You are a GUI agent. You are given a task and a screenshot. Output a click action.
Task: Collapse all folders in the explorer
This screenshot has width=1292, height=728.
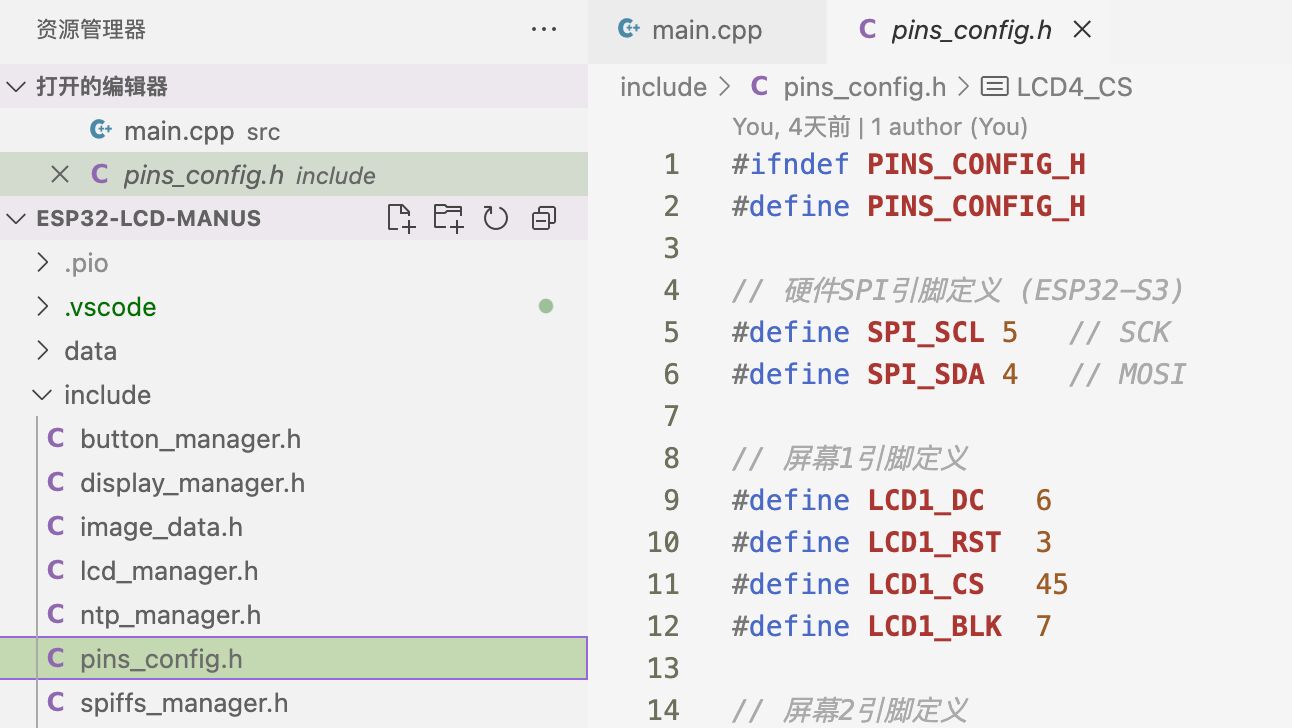click(544, 218)
